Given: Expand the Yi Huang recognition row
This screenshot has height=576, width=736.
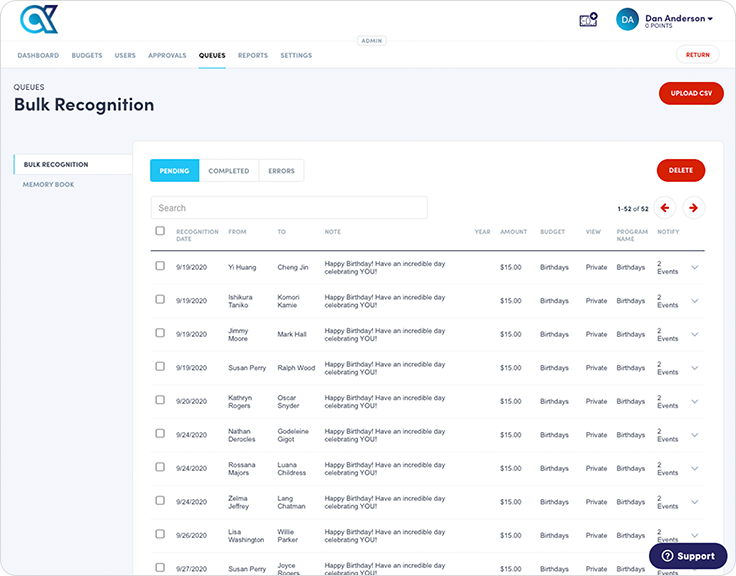Looking at the screenshot, I should [x=695, y=267].
